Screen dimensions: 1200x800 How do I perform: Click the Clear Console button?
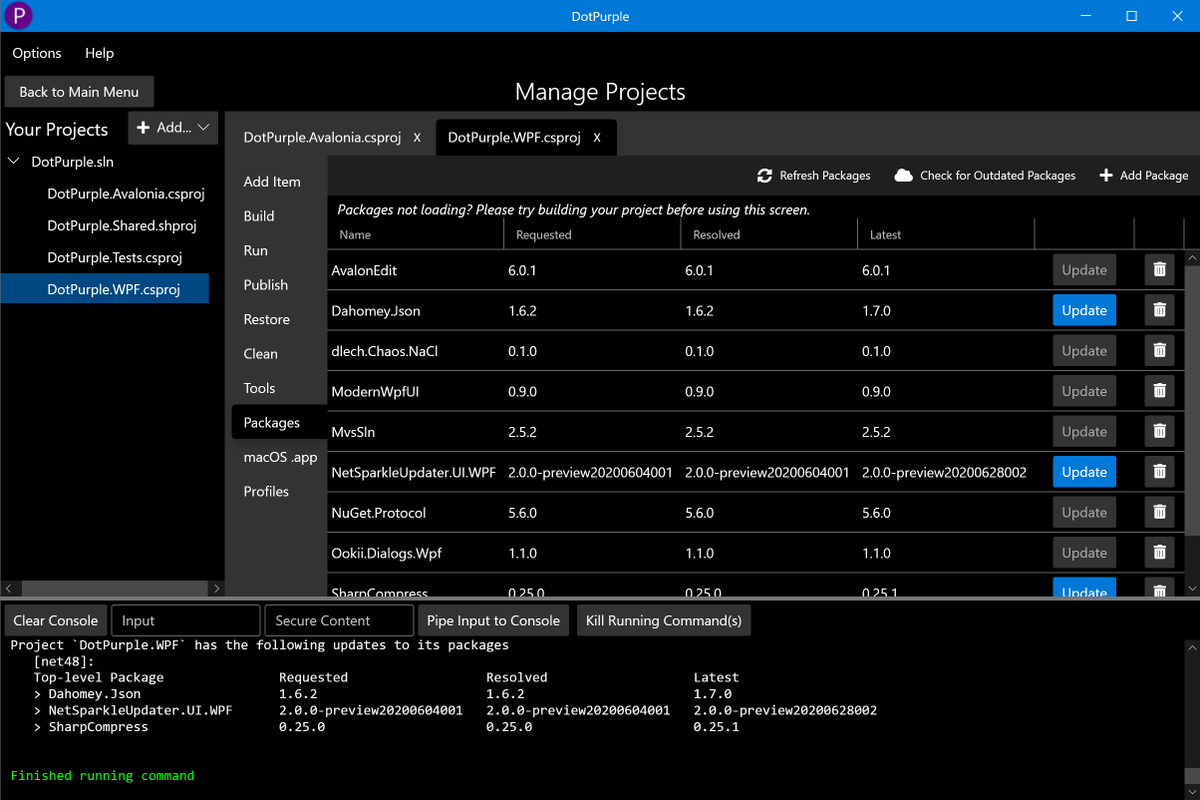[56, 620]
